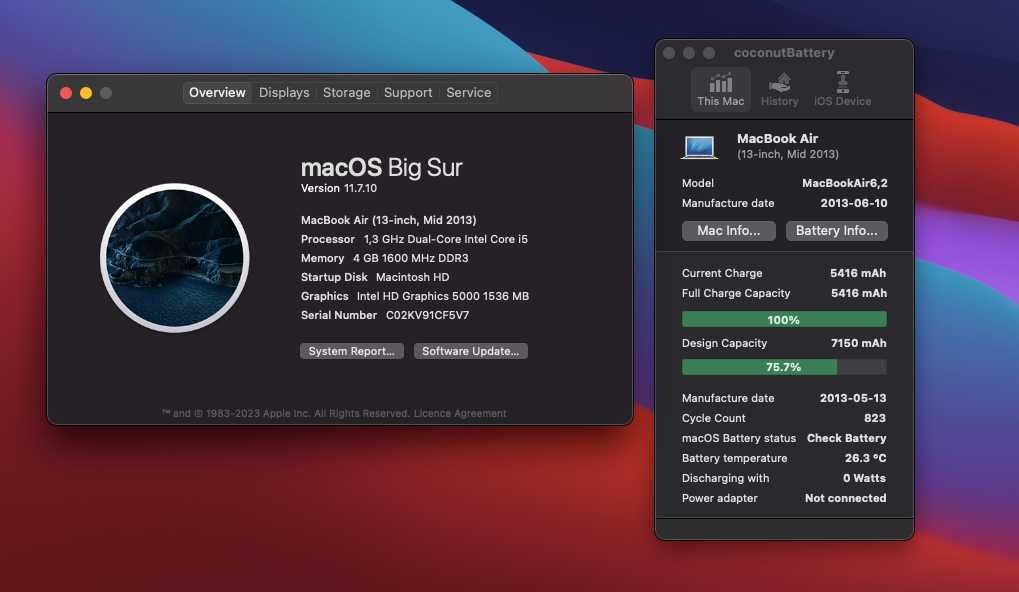Open Battery Info... in coconutBattery
This screenshot has width=1019, height=592.
tap(836, 231)
